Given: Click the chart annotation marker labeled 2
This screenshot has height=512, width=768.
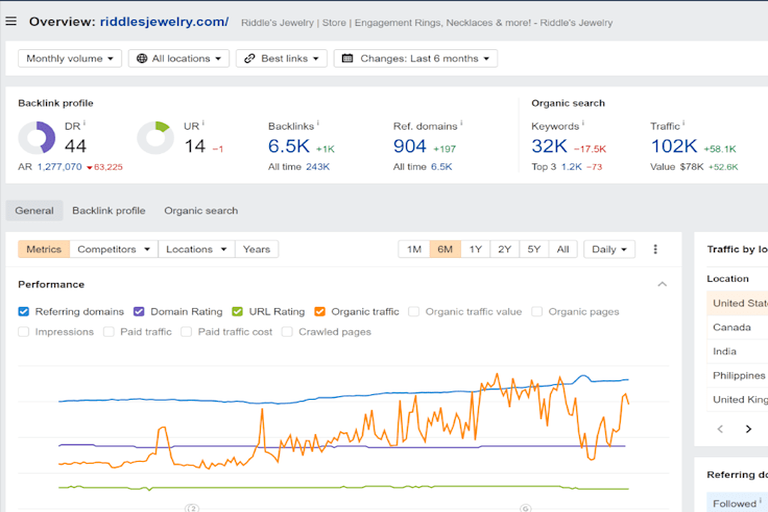Looking at the screenshot, I should [x=192, y=508].
